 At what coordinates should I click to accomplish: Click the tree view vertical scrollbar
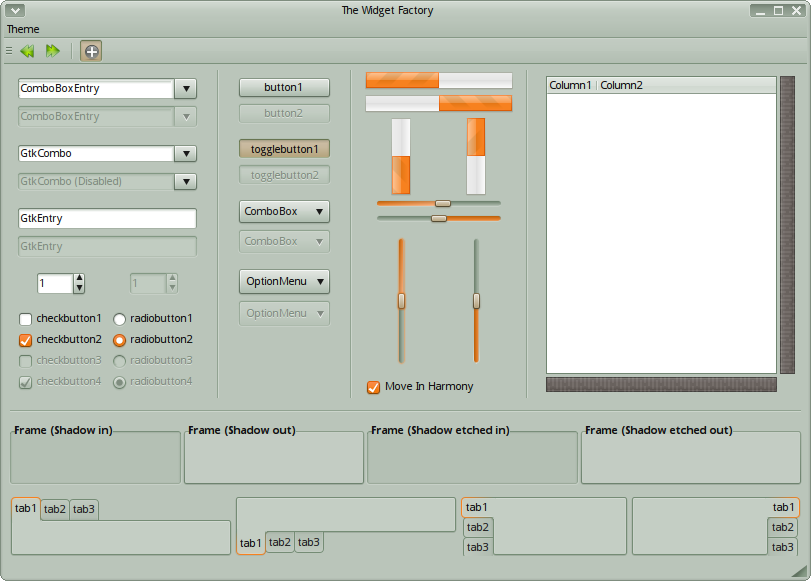(x=787, y=225)
